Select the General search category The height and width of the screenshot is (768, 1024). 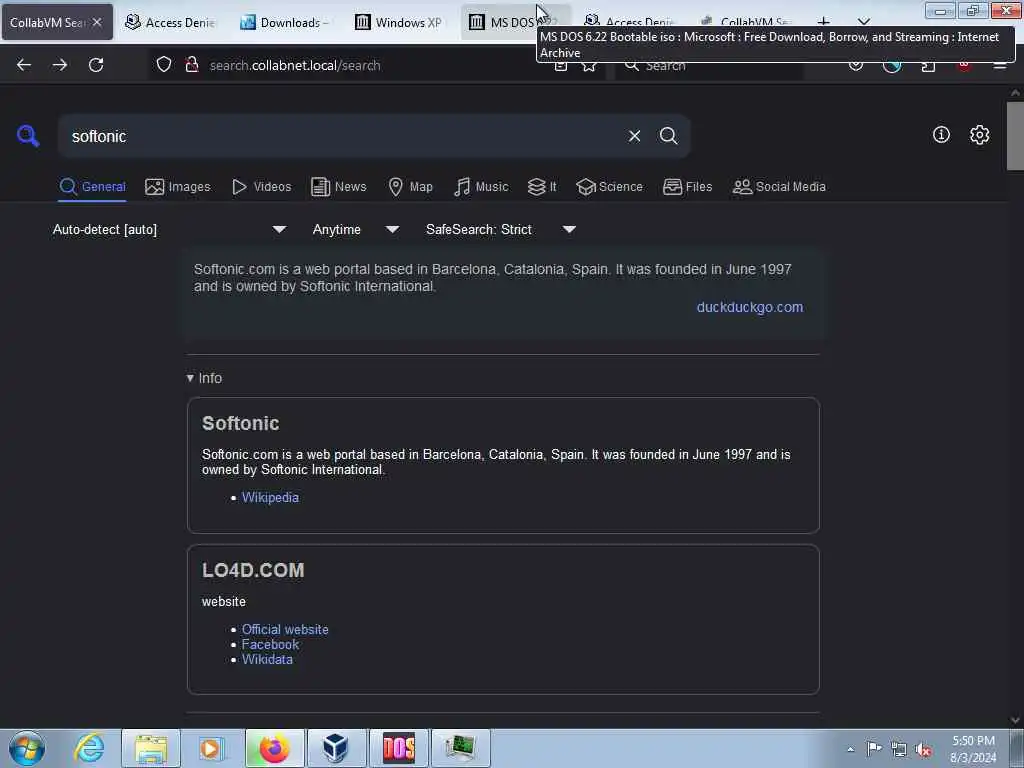[92, 187]
